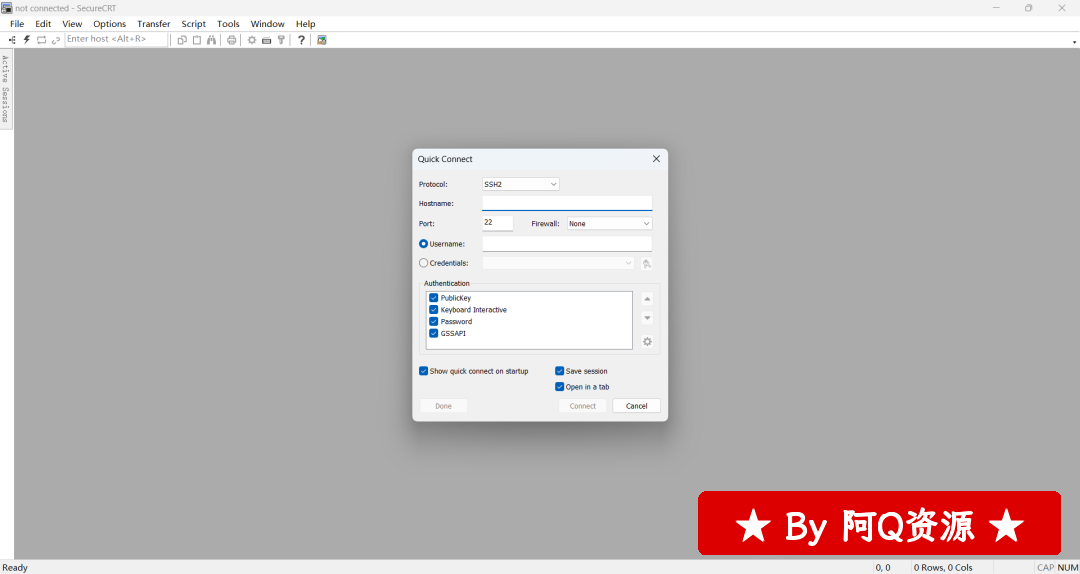Click the NUM status bar indicator
Image resolution: width=1080 pixels, height=574 pixels.
tap(1068, 568)
